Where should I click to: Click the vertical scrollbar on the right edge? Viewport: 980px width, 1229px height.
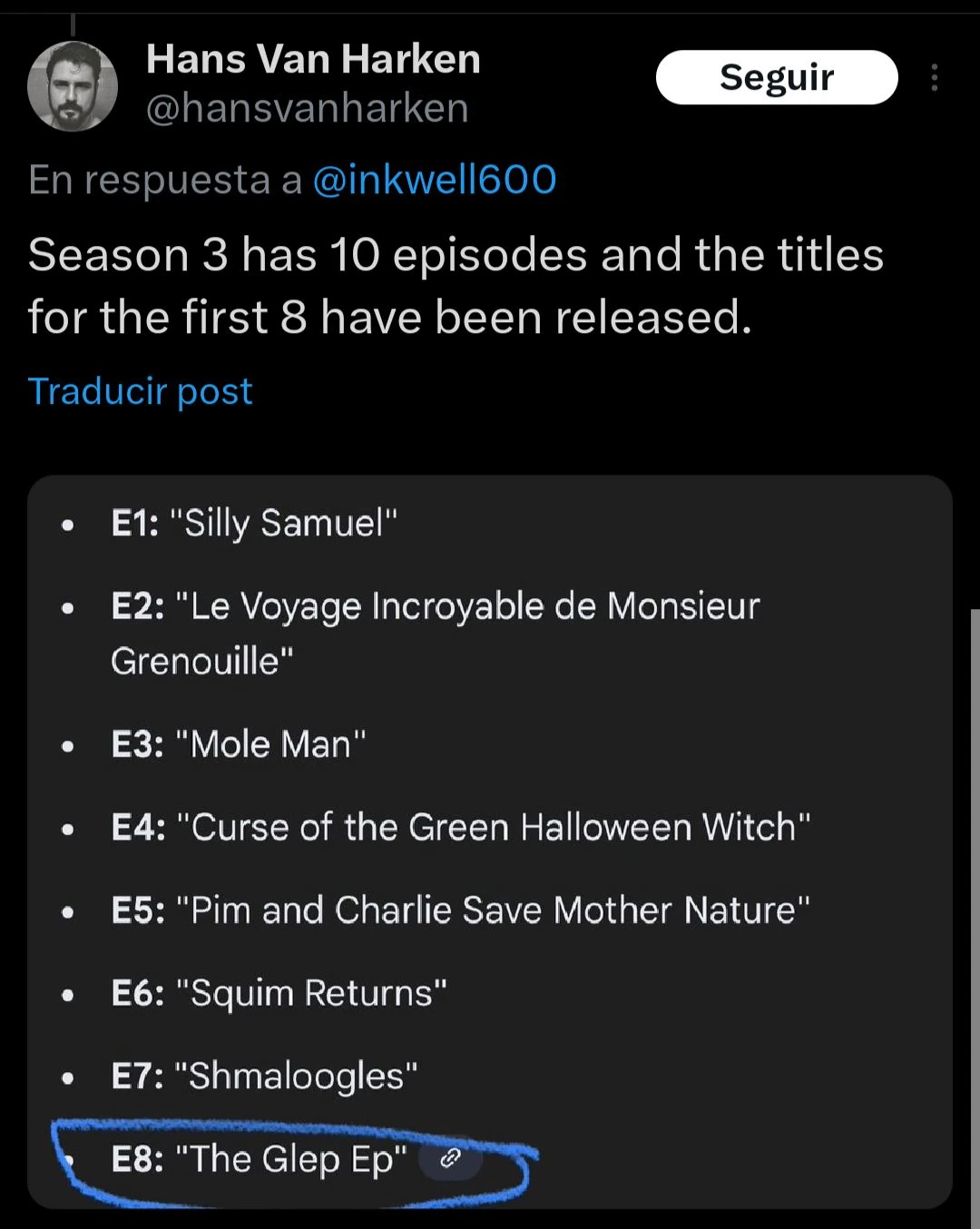tap(975, 908)
